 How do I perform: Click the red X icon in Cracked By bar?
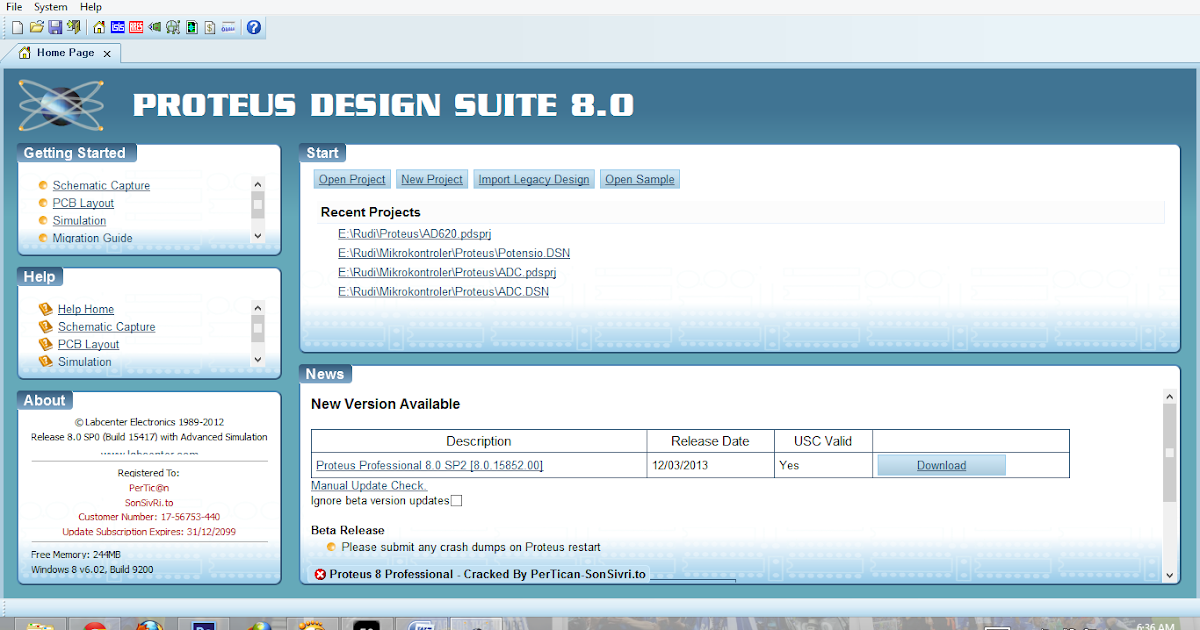click(x=320, y=574)
